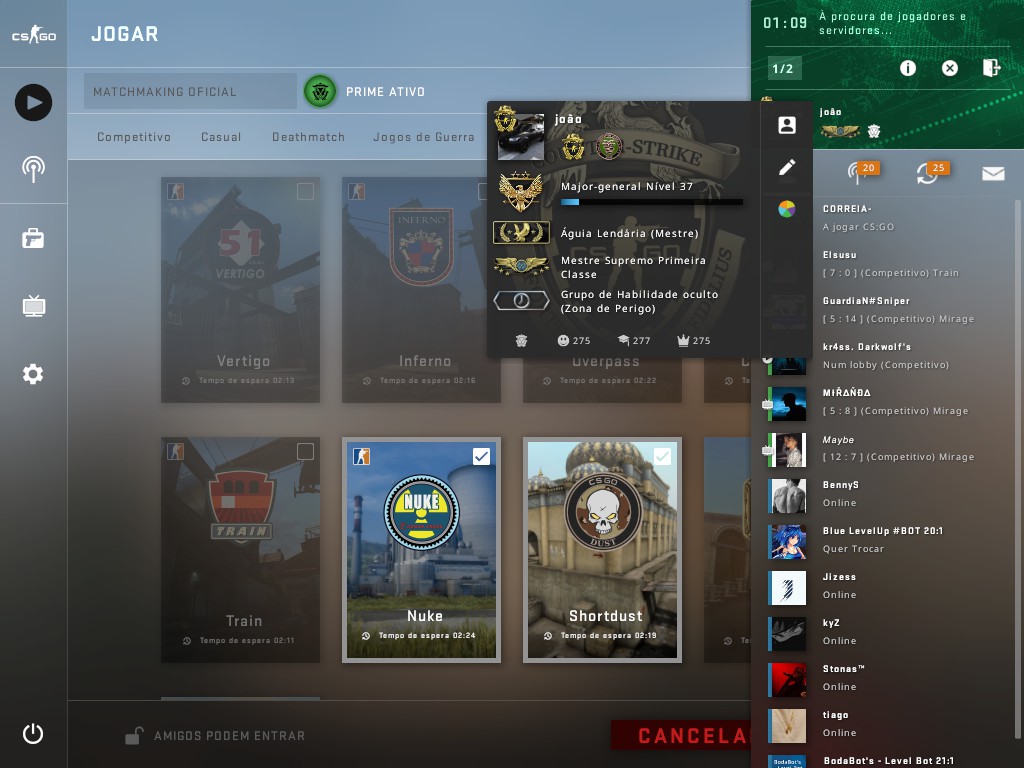View profile icon in player card
The height and width of the screenshot is (768, 1024).
coord(787,125)
